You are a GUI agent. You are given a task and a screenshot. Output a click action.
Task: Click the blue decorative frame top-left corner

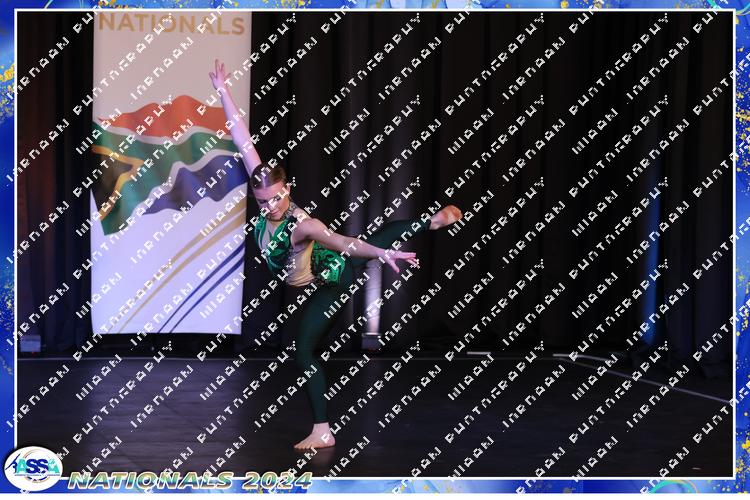pyautogui.click(x=8, y=8)
